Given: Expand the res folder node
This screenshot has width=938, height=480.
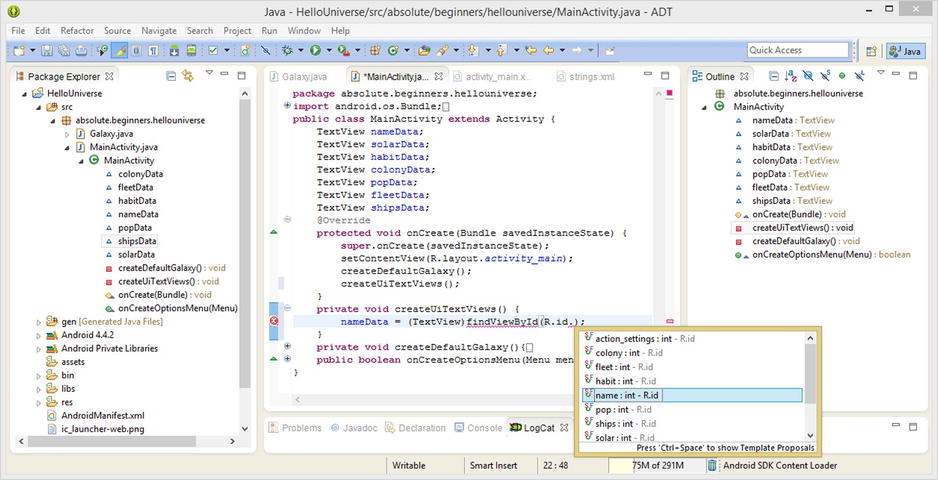Looking at the screenshot, I should pyautogui.click(x=39, y=402).
